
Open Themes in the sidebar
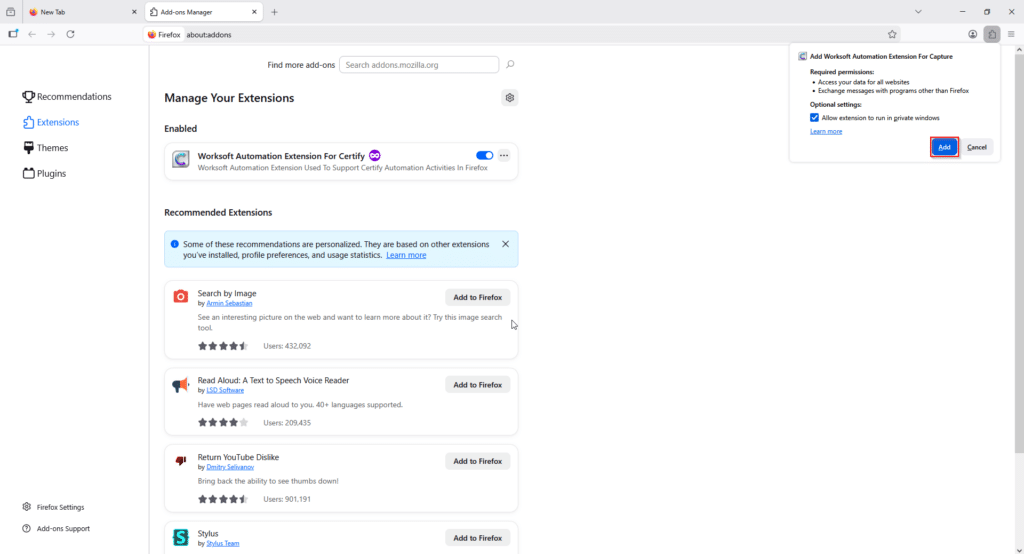click(x=46, y=148)
